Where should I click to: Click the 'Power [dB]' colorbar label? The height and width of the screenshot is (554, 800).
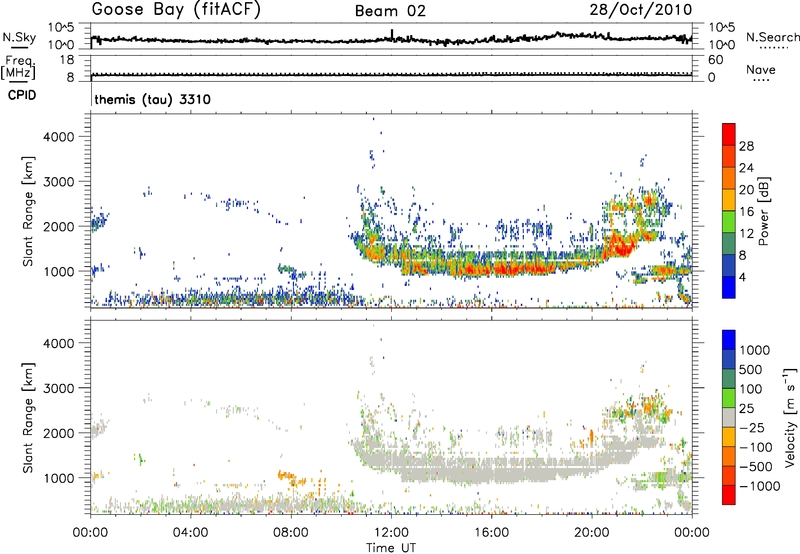[763, 211]
